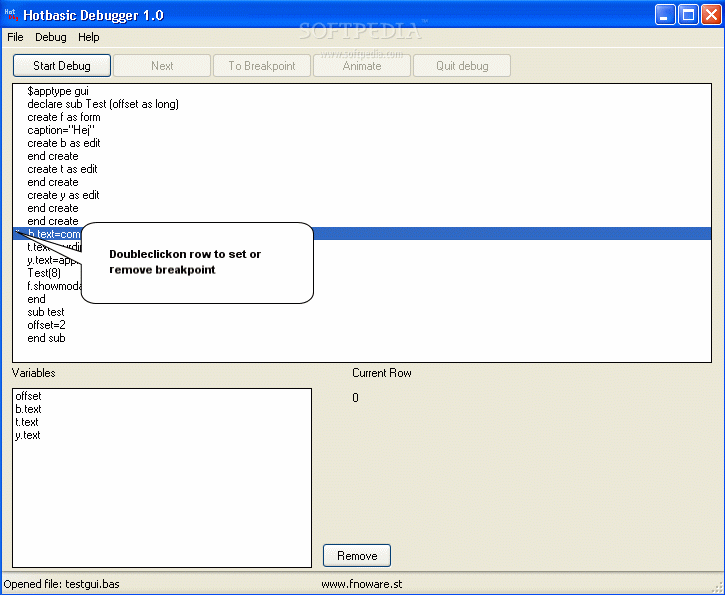
Task: Select the 'declare sub Test' code row
Action: (362, 104)
